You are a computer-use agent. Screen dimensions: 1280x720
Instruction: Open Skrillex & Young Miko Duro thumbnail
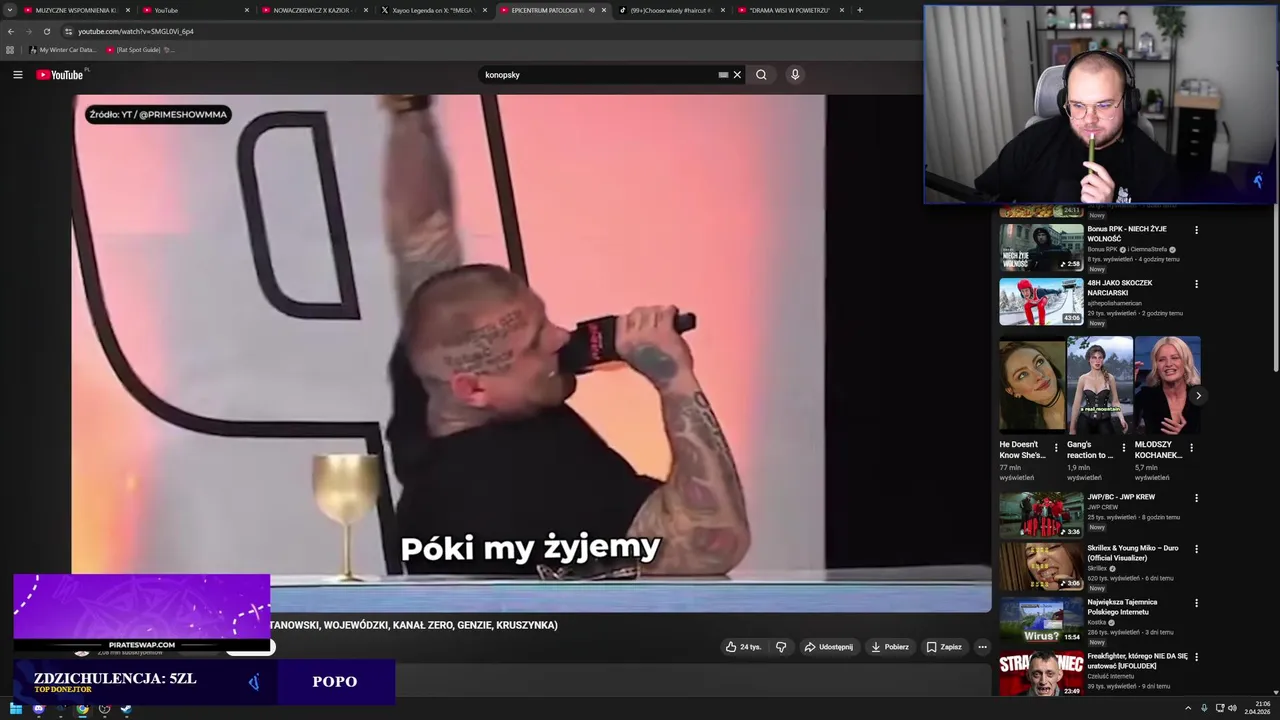1041,566
